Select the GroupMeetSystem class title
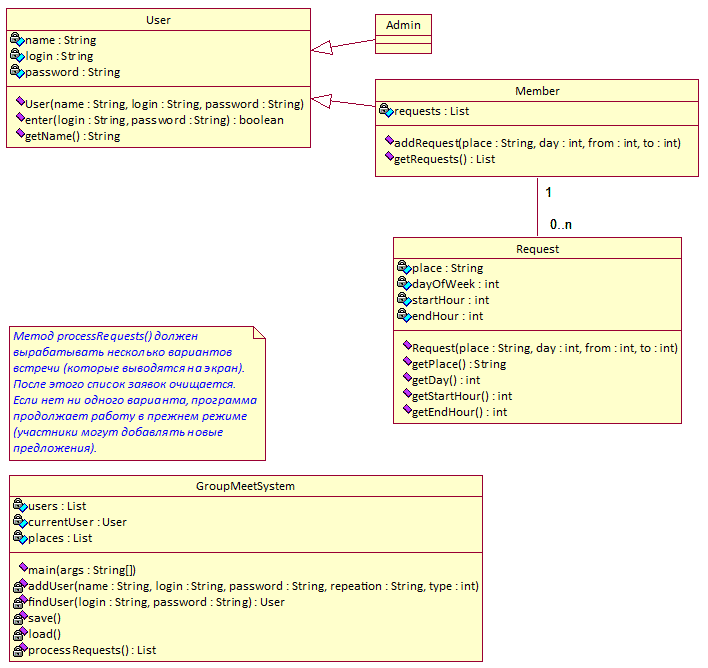This screenshot has width=708, height=668. pos(245,486)
